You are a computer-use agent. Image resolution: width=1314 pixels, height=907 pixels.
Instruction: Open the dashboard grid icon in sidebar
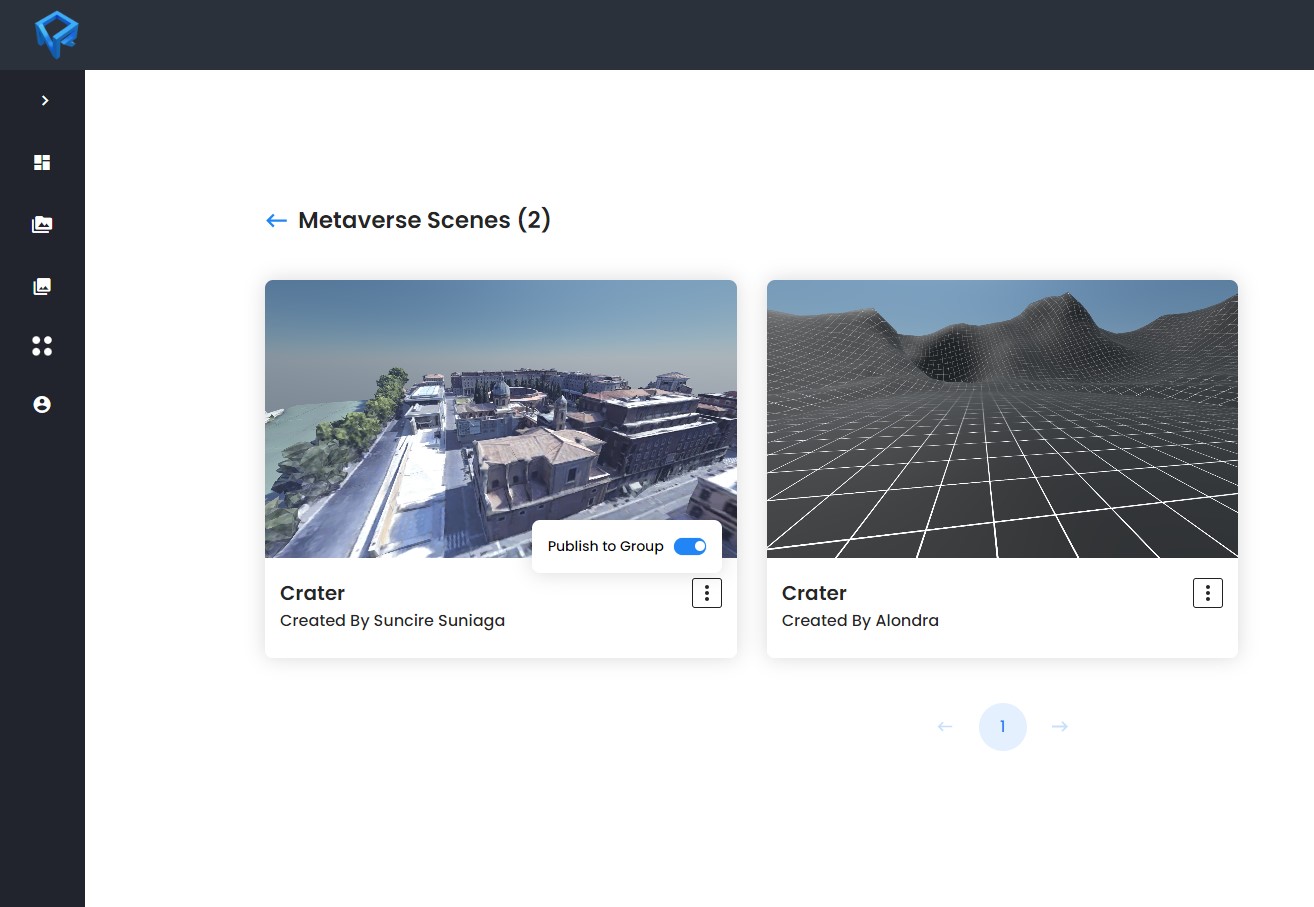coord(42,162)
